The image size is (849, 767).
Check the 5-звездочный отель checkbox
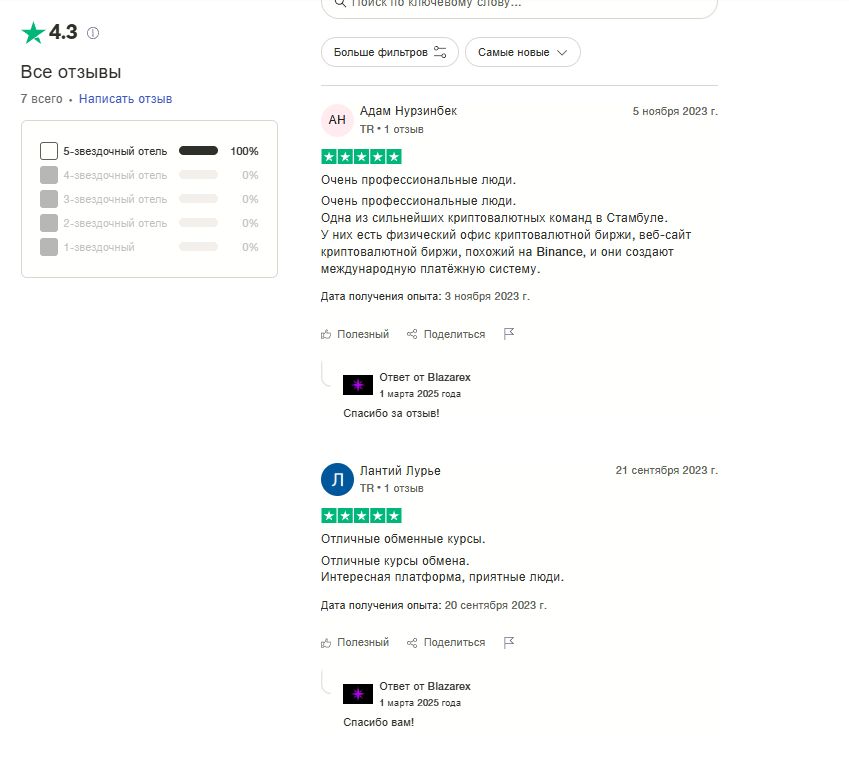coord(49,151)
